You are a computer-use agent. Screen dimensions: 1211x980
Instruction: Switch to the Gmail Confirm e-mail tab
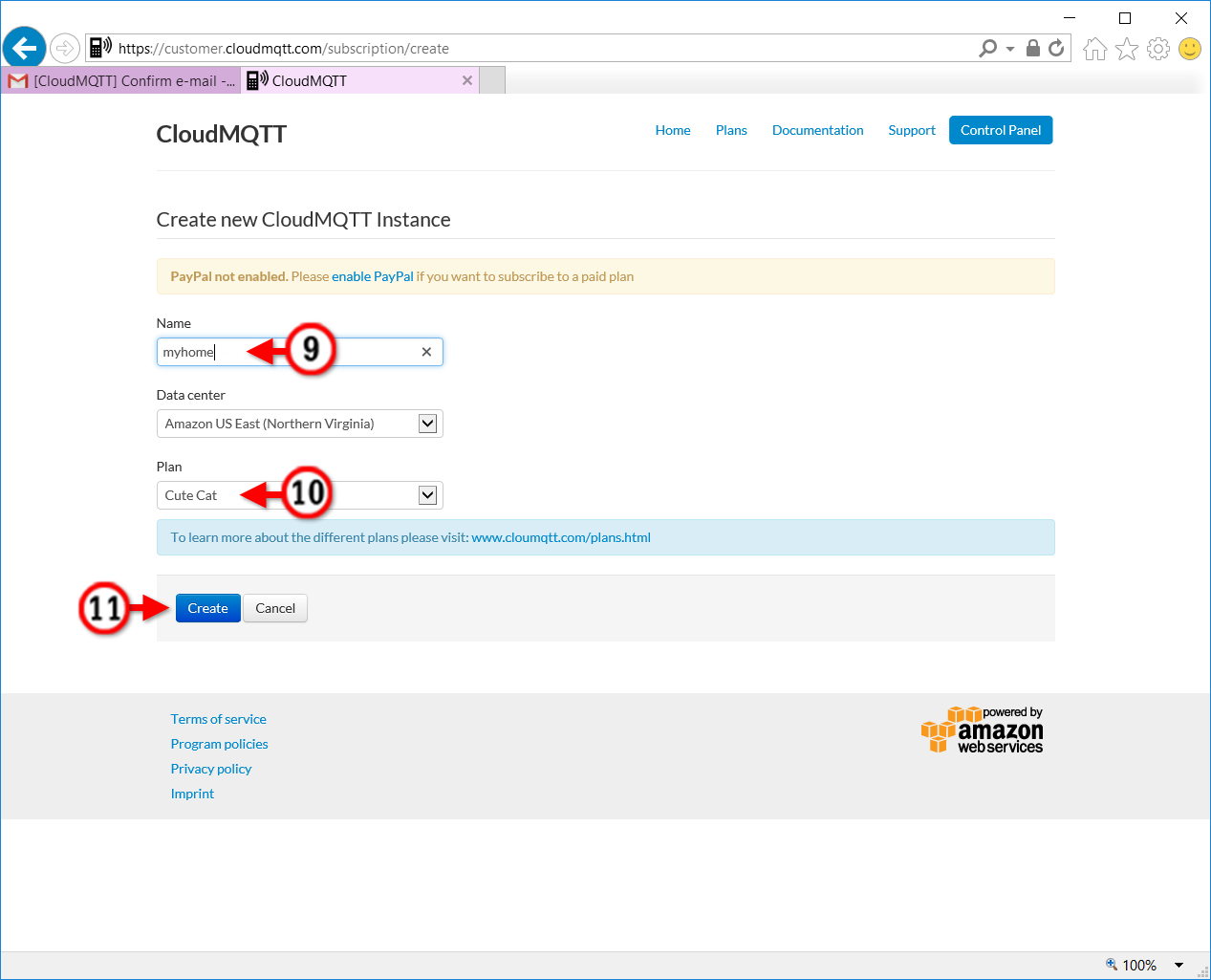121,80
